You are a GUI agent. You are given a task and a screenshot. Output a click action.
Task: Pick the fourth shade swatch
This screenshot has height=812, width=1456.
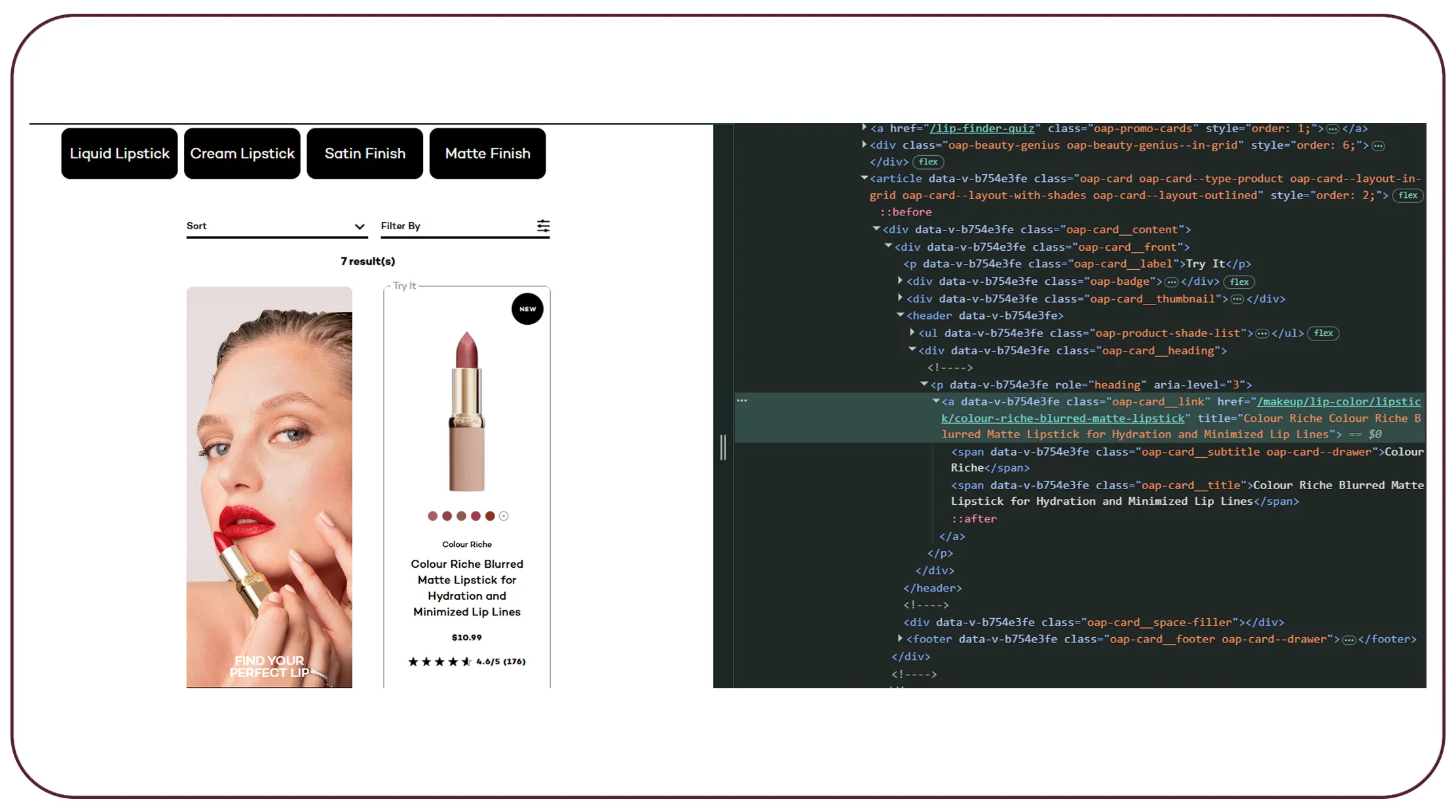(x=476, y=516)
